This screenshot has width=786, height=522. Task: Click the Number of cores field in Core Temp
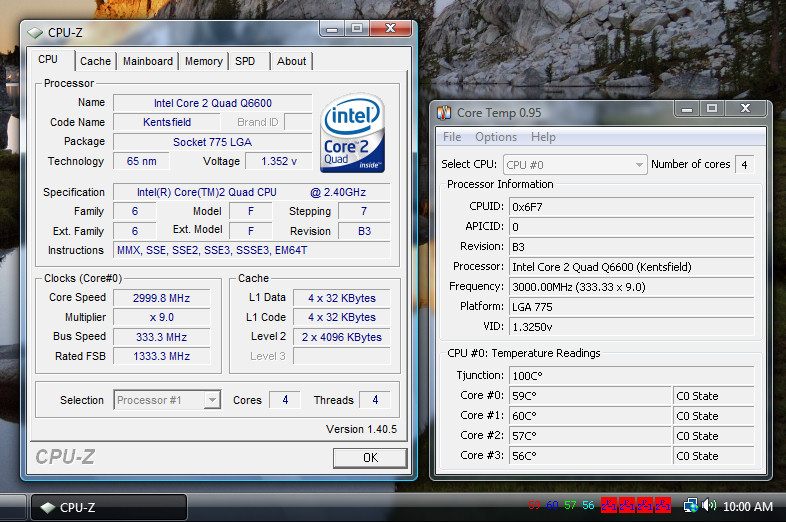tap(744, 164)
